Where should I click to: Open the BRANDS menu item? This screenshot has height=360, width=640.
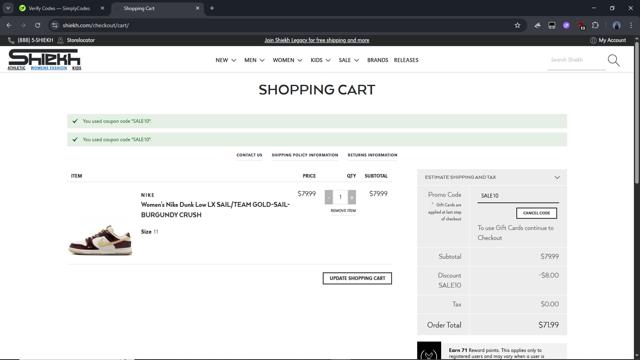click(x=378, y=60)
